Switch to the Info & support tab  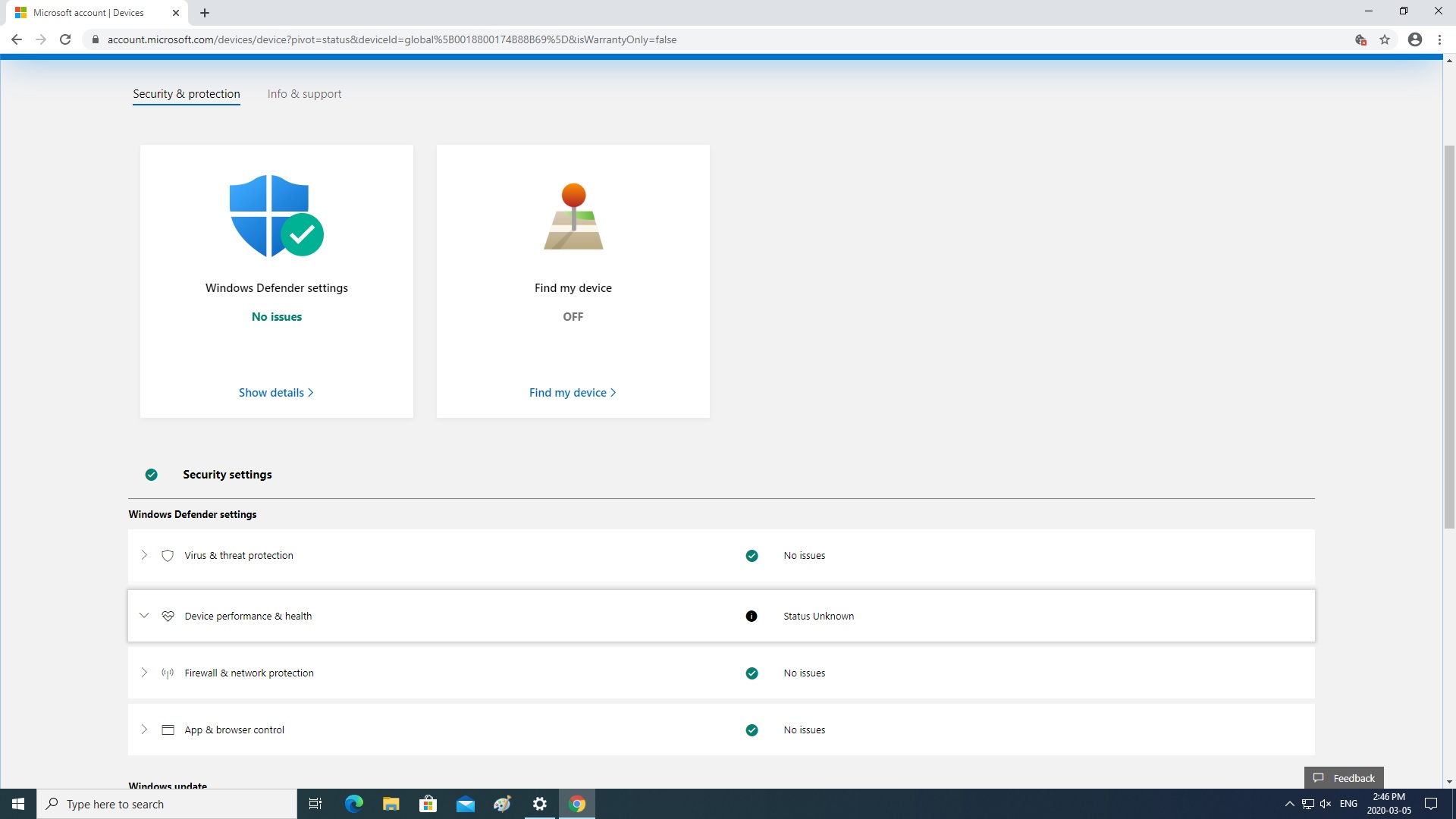pos(304,94)
